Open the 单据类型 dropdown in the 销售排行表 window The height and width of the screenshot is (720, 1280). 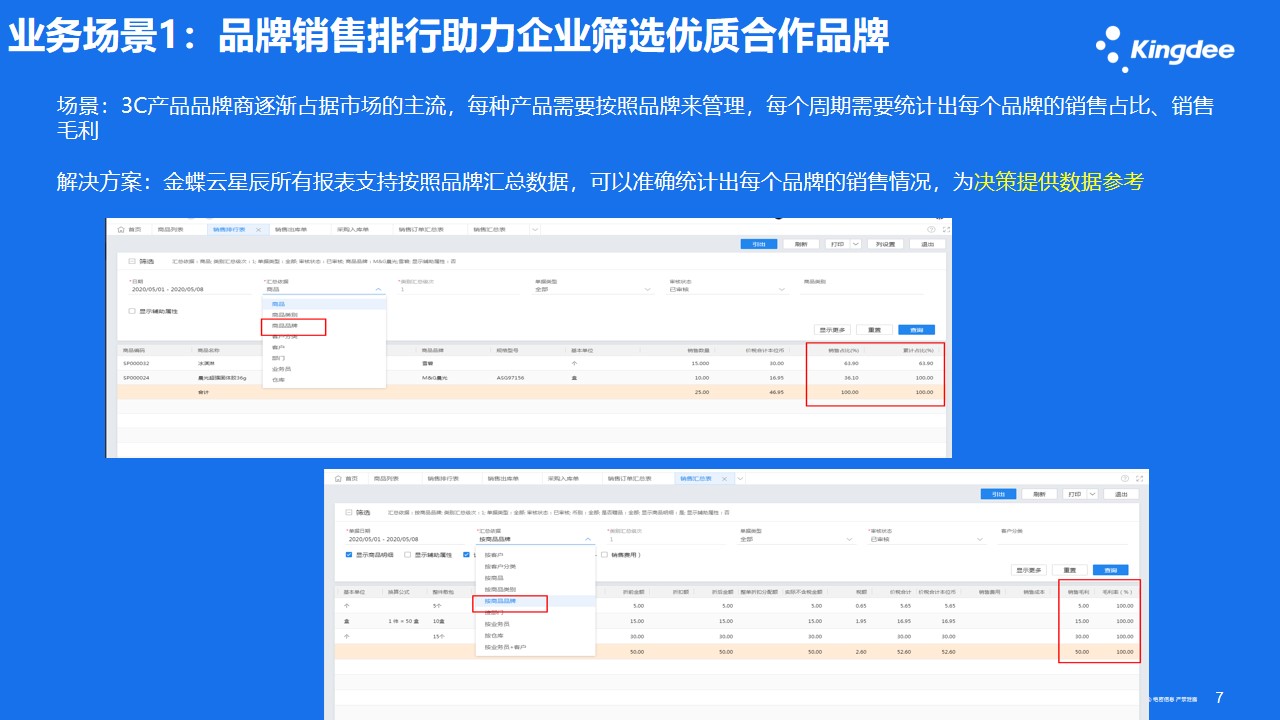[595, 290]
